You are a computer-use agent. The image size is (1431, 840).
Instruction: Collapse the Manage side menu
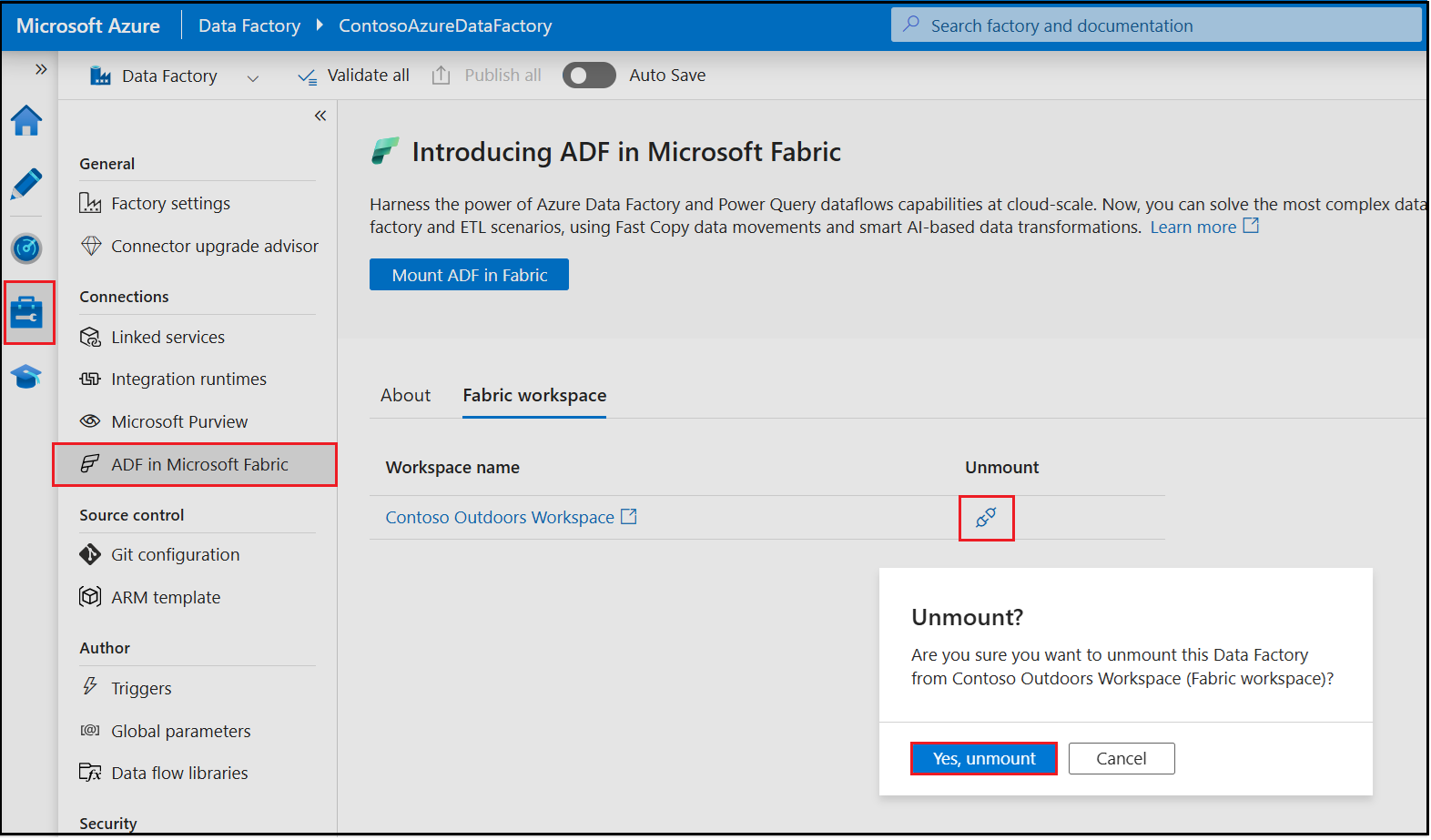(320, 116)
